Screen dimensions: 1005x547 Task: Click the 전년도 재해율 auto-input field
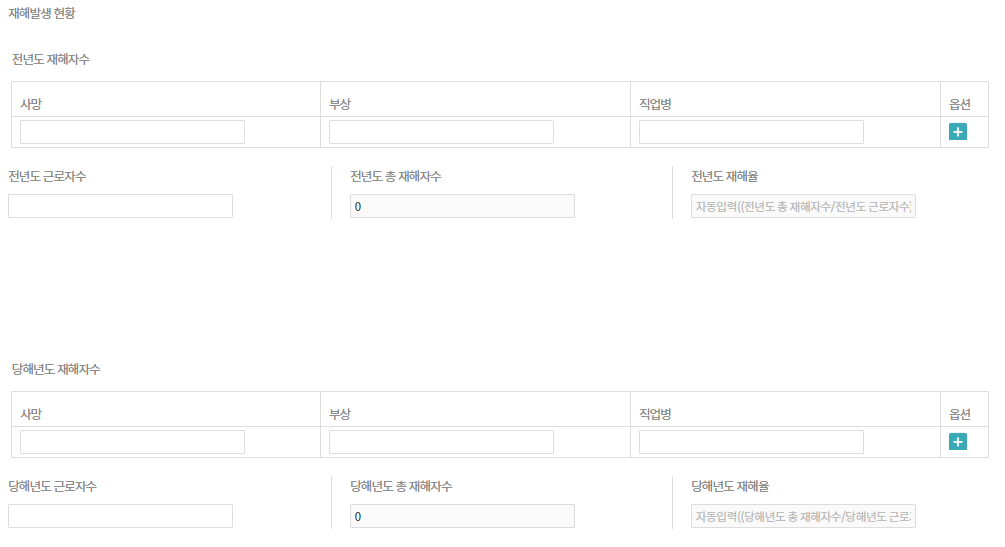(803, 206)
